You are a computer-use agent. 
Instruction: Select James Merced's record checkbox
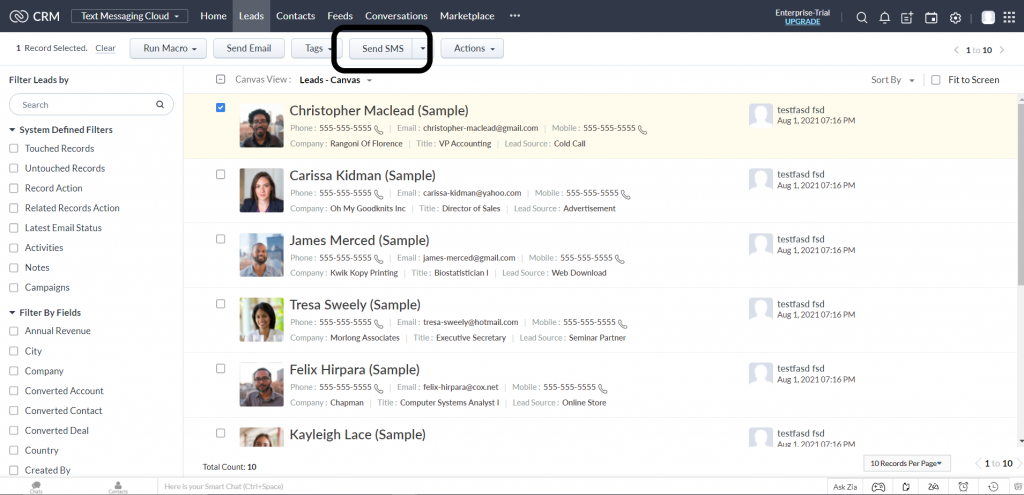click(221, 239)
